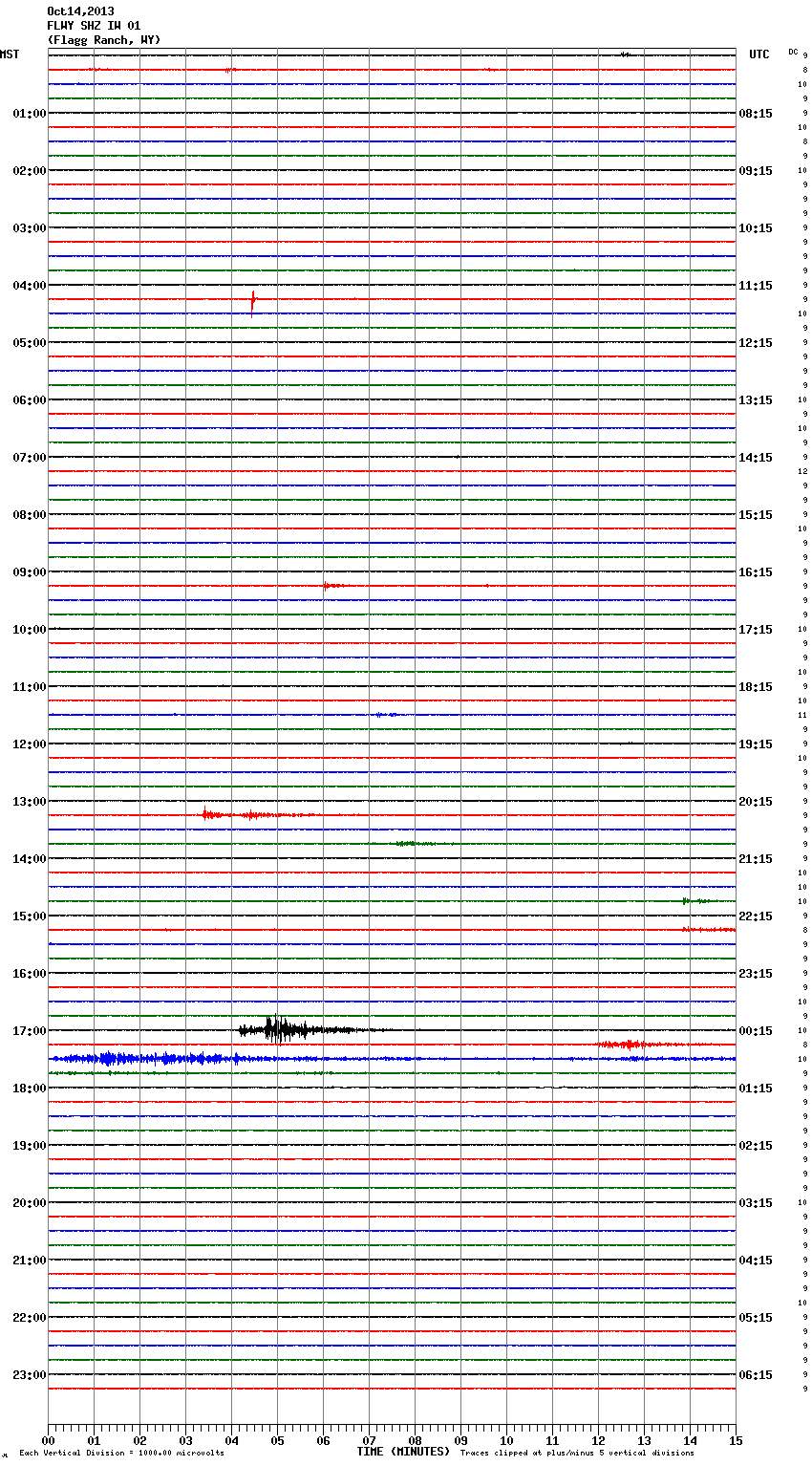Select the 15:00 MST row label
Screen dimensions: 812x1466
click(x=29, y=916)
